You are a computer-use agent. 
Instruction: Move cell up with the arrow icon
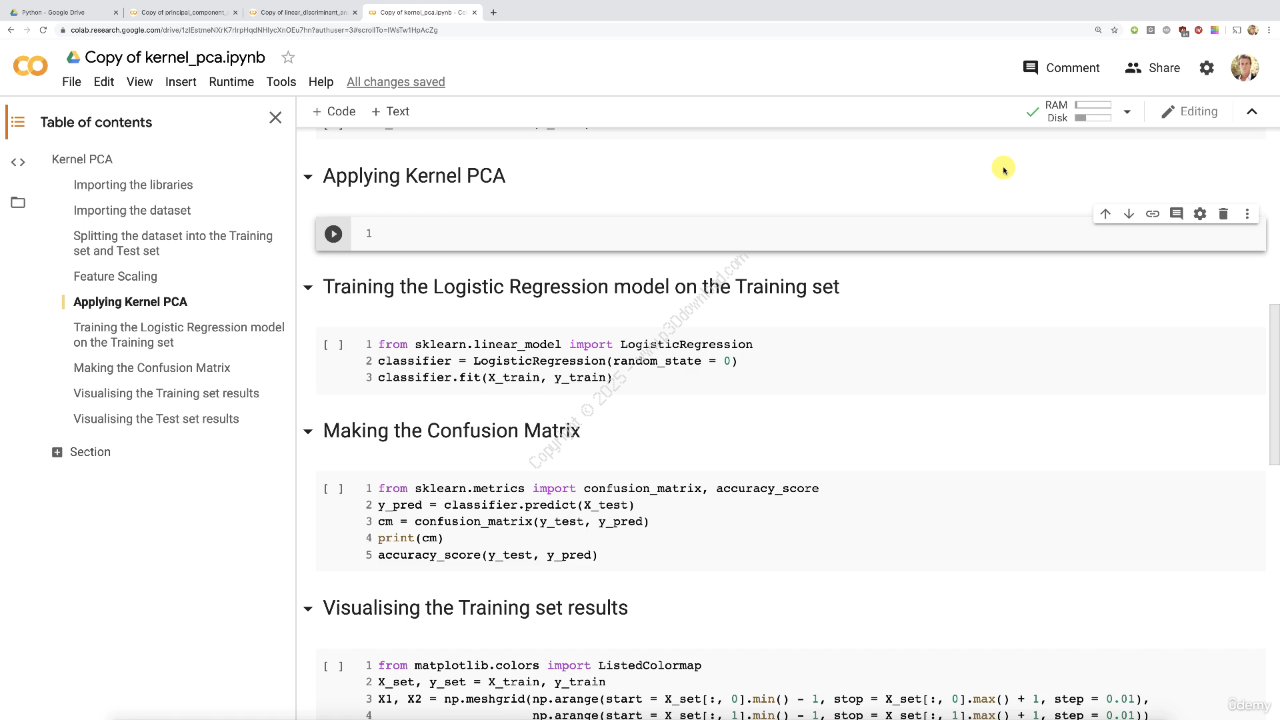click(1105, 214)
